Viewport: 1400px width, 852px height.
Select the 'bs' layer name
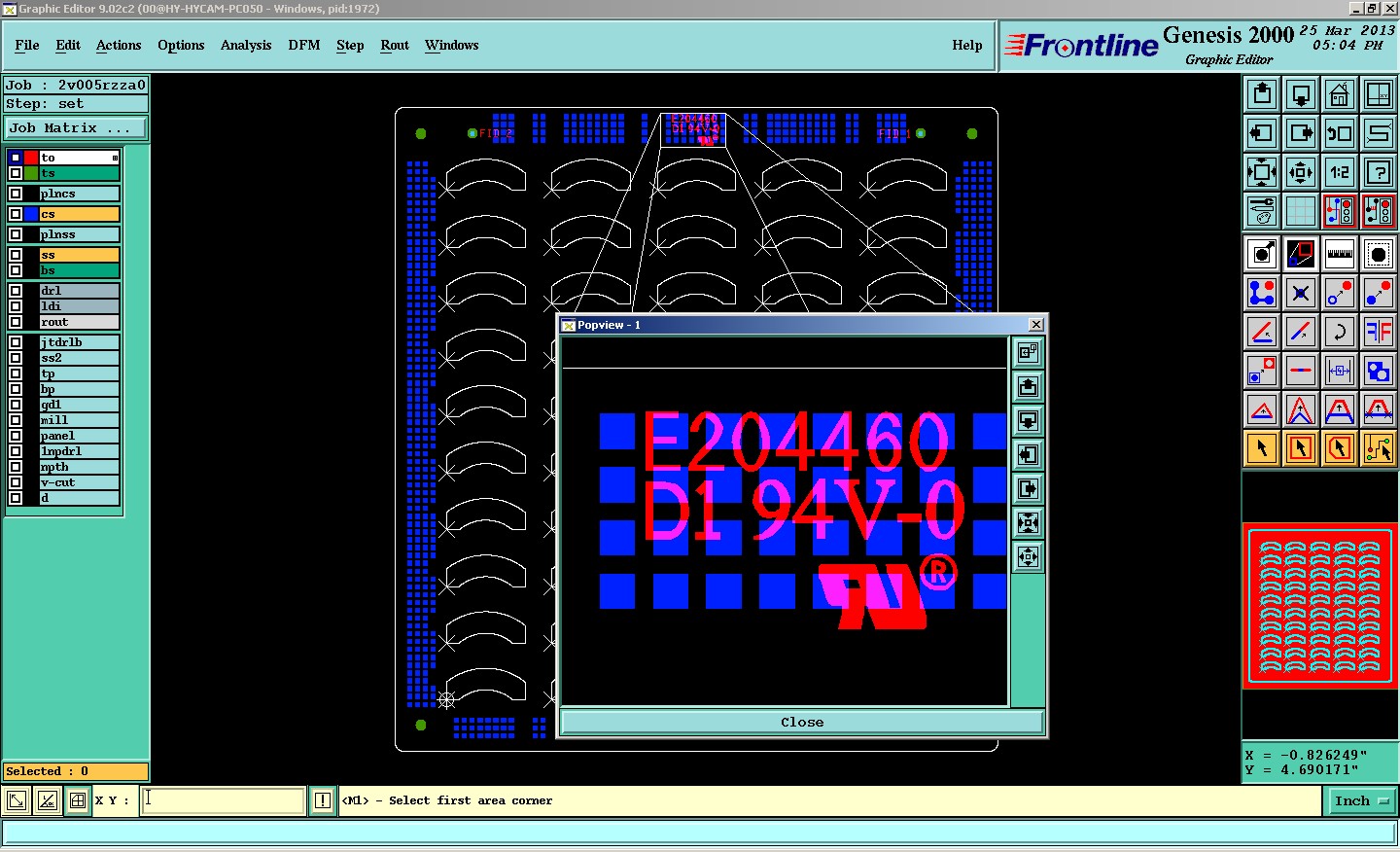click(80, 270)
